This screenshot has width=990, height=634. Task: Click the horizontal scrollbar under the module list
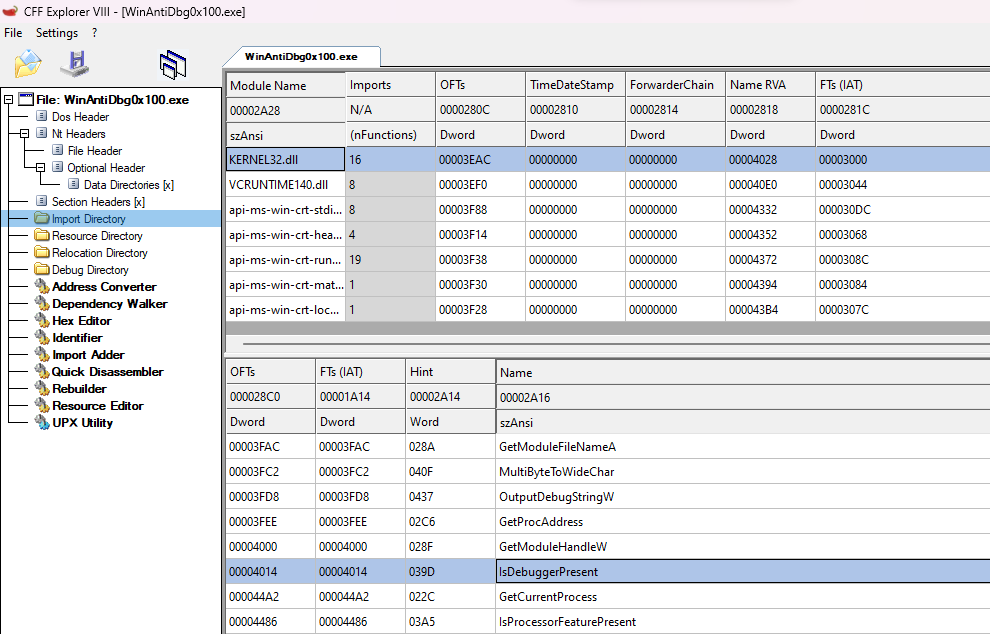click(600, 328)
